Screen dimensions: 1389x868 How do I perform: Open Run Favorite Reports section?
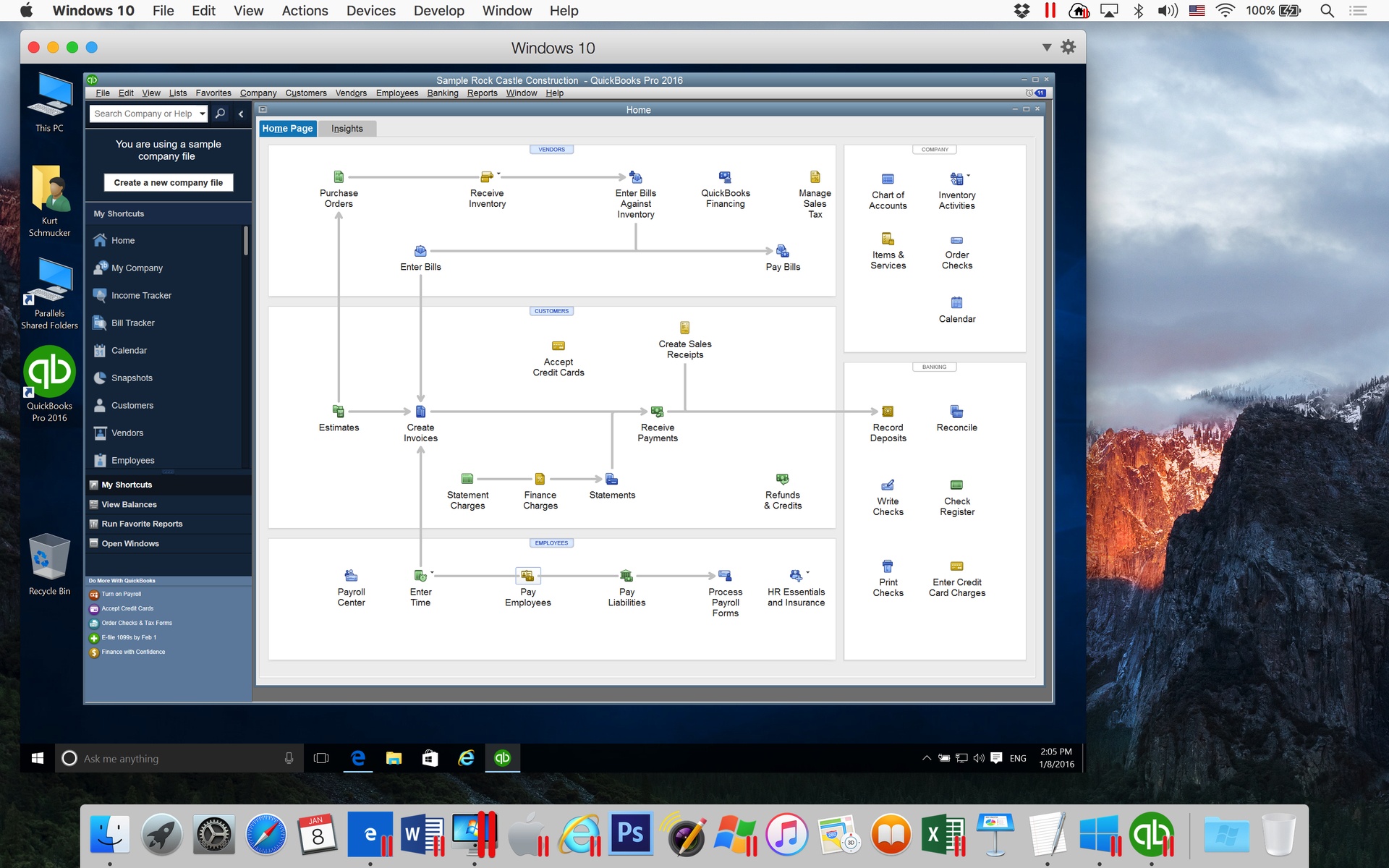click(168, 524)
